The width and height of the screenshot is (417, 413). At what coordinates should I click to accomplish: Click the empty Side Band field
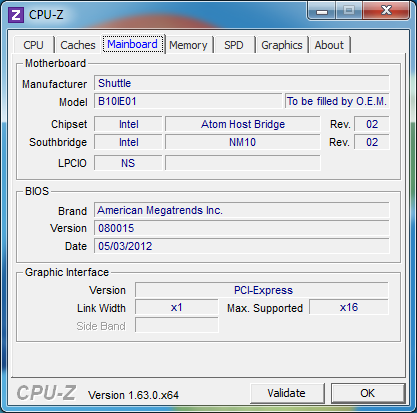[177, 325]
